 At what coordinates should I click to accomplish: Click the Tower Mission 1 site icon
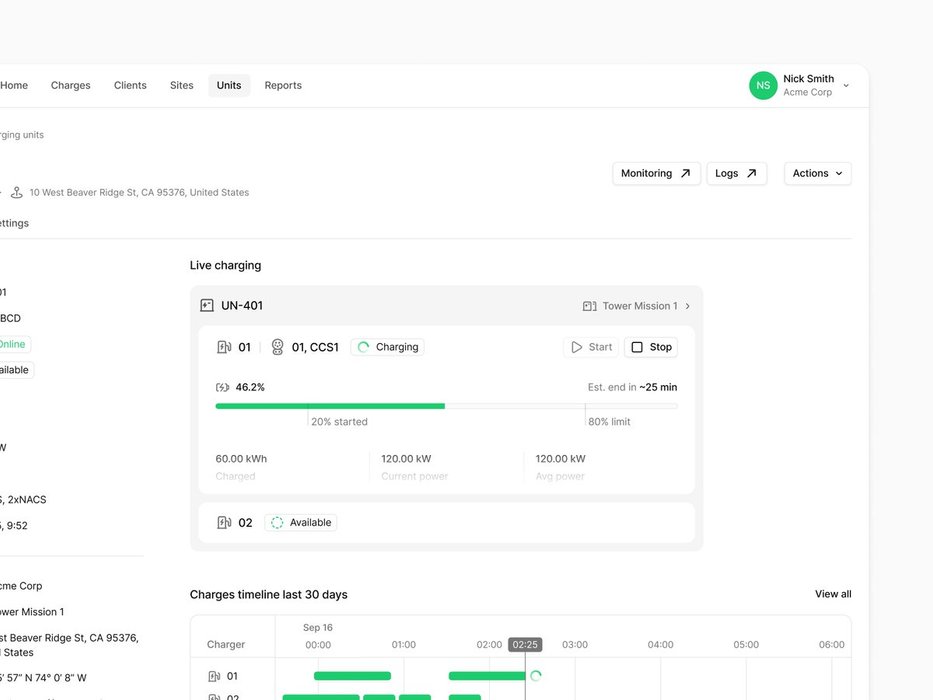pyautogui.click(x=590, y=306)
